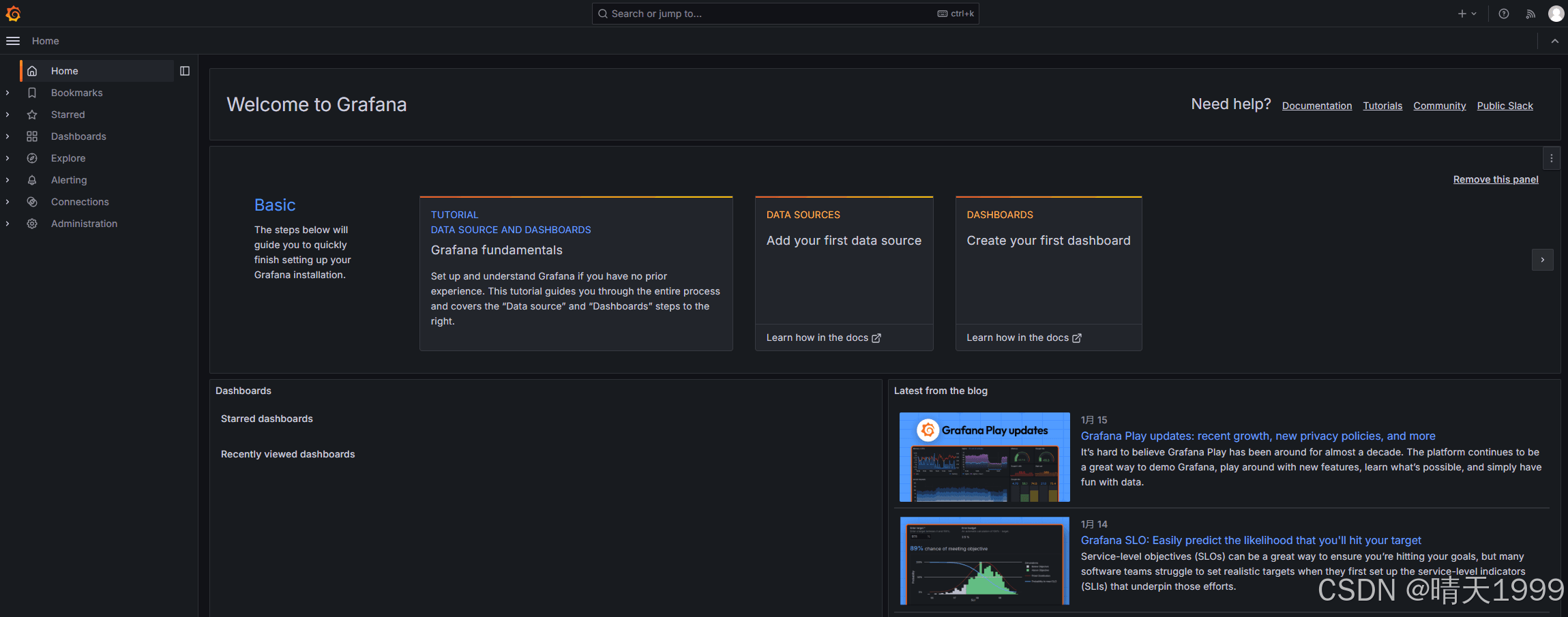Click the Starred dashboards heading
Image resolution: width=1568 pixels, height=617 pixels.
point(267,419)
